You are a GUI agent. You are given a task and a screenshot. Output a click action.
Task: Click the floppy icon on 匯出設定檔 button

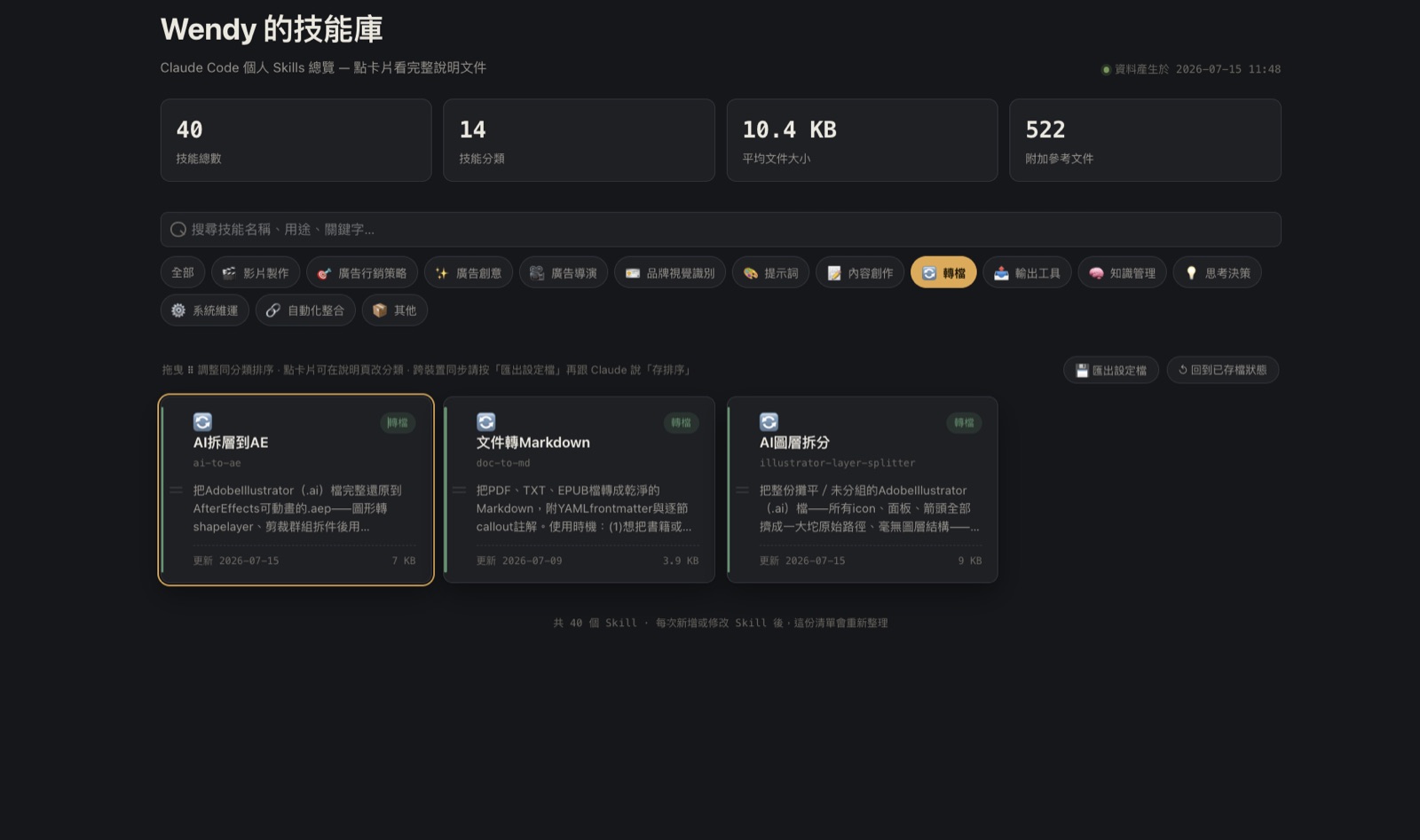coord(1082,371)
